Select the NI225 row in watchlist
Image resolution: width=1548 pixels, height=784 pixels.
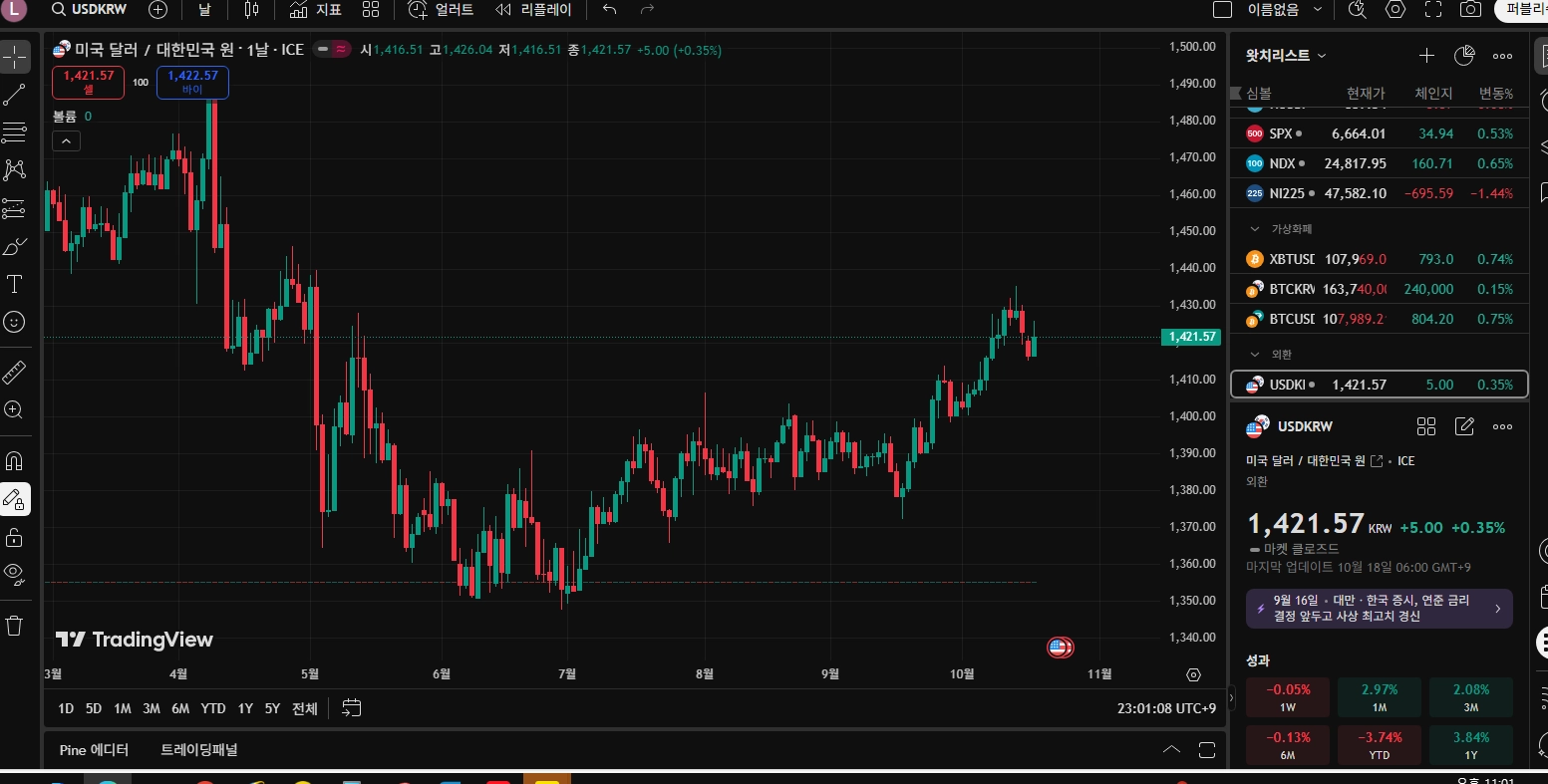pyautogui.click(x=1379, y=193)
